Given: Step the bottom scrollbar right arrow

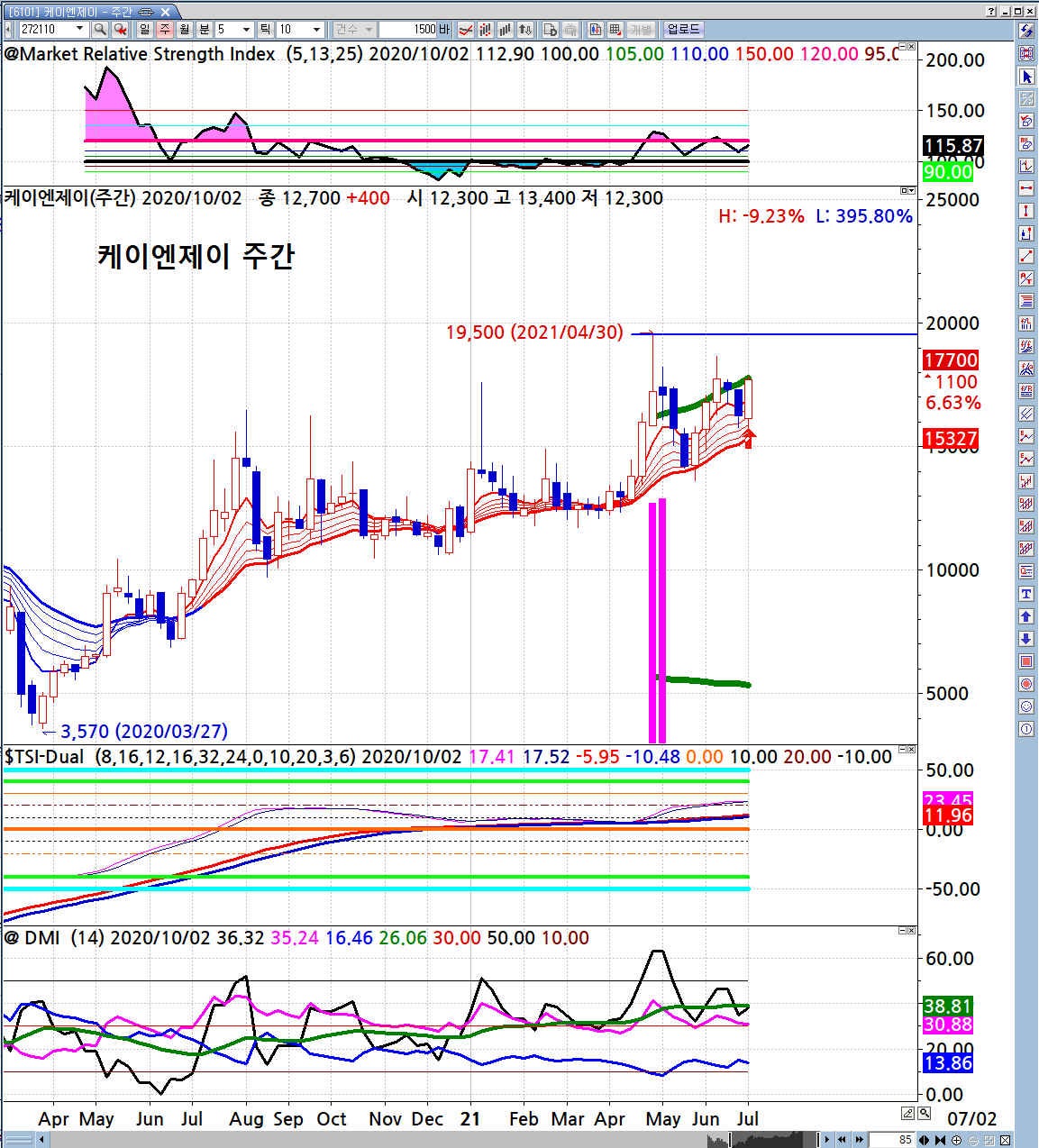Looking at the screenshot, I should (827, 1140).
